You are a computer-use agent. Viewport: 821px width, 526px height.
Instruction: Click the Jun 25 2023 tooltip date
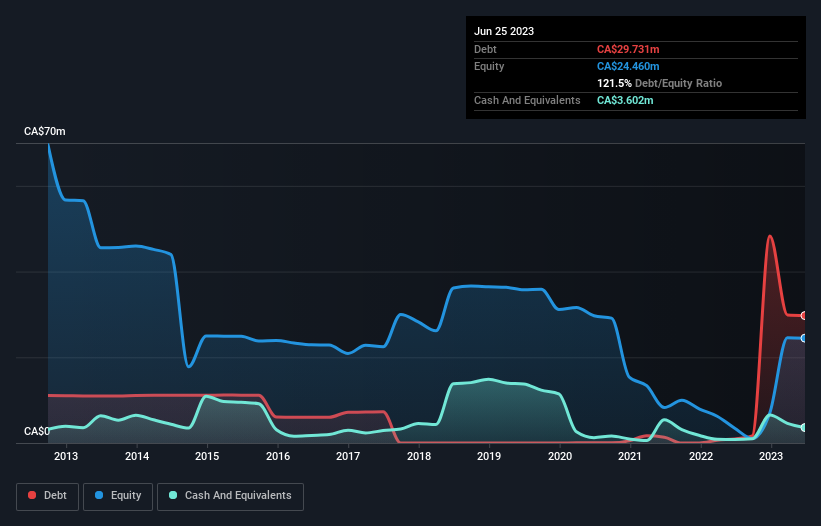pyautogui.click(x=504, y=31)
